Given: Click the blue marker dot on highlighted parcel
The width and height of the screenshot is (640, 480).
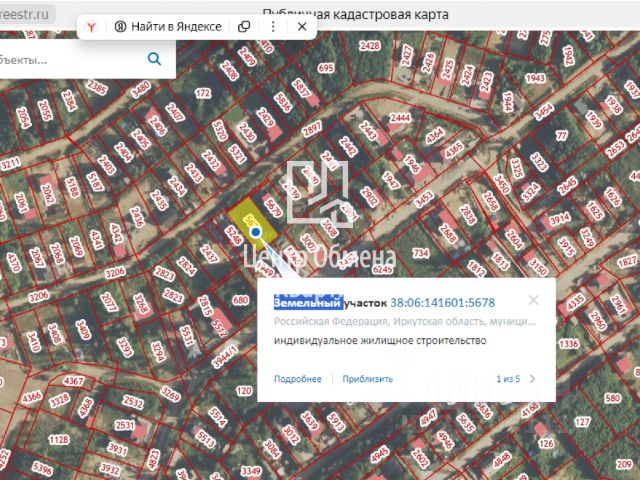Looking at the screenshot, I should [x=256, y=232].
